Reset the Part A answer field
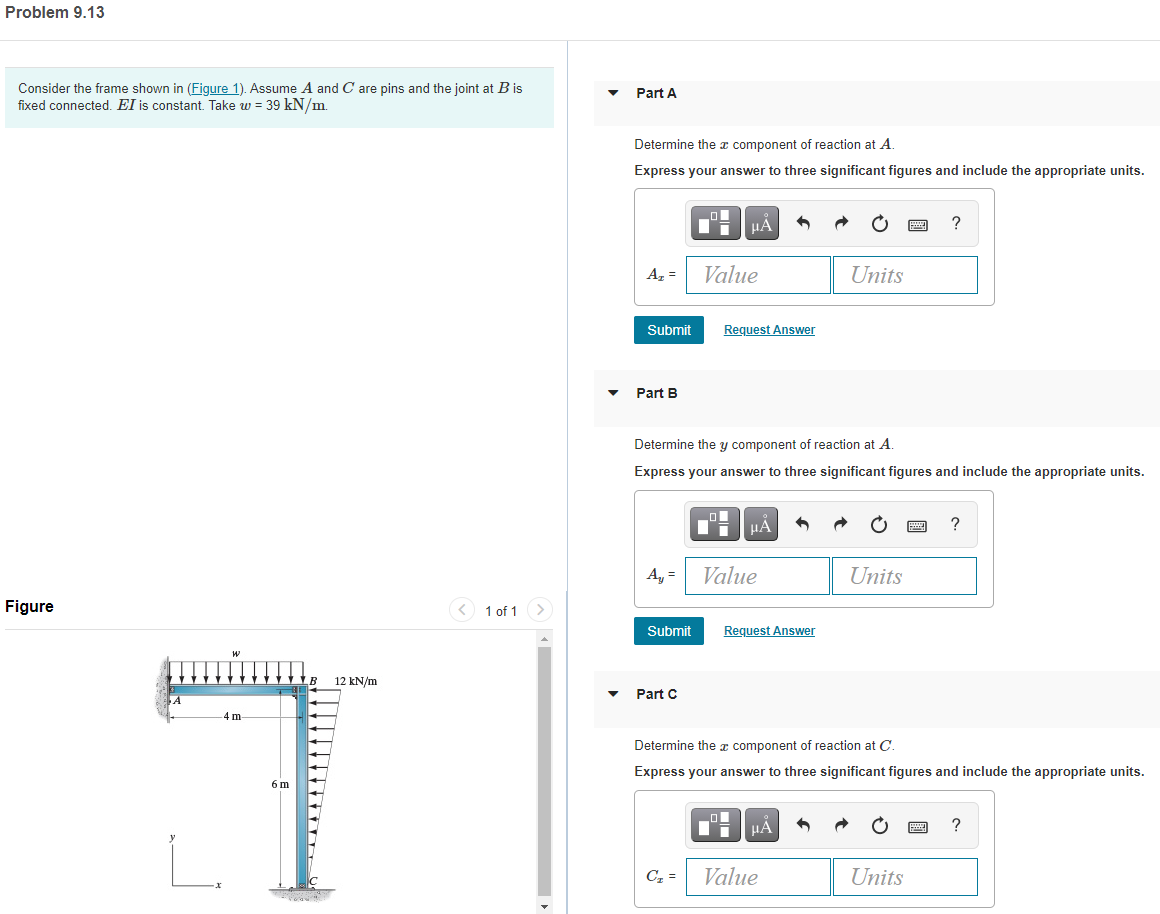 (x=880, y=223)
